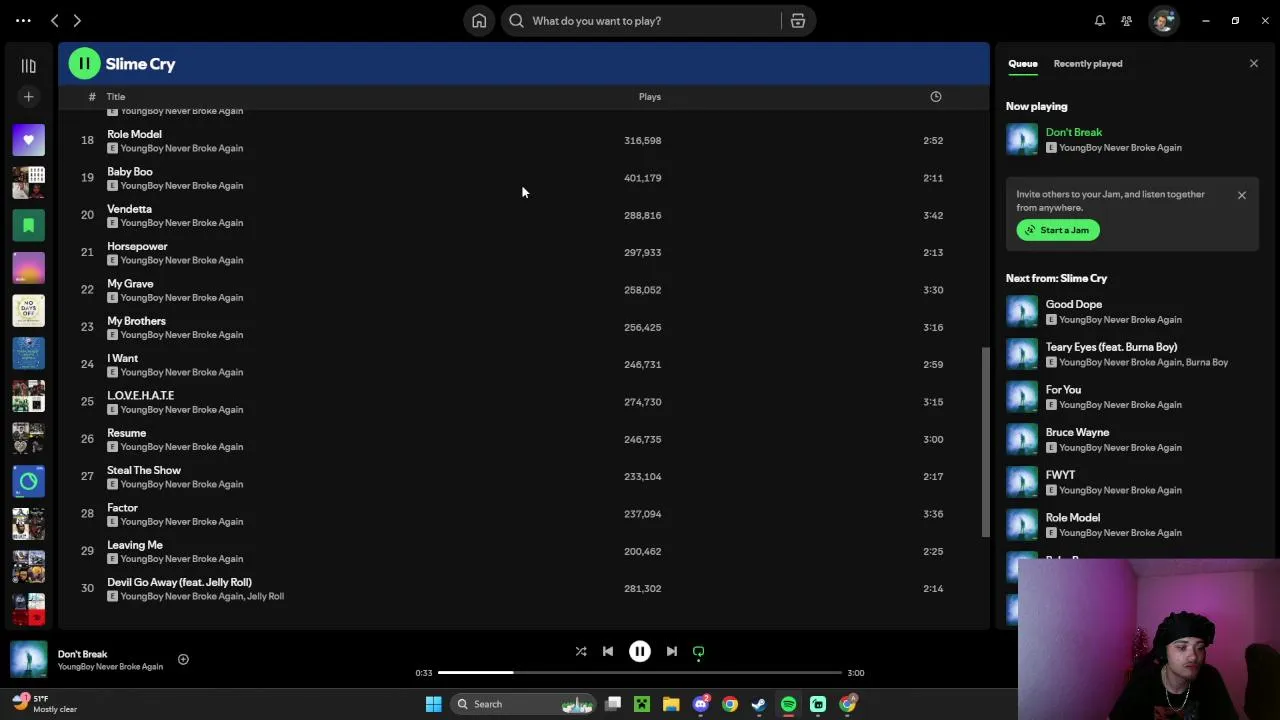The image size is (1280, 720).
Task: Open Steam from the taskbar
Action: pos(759,704)
